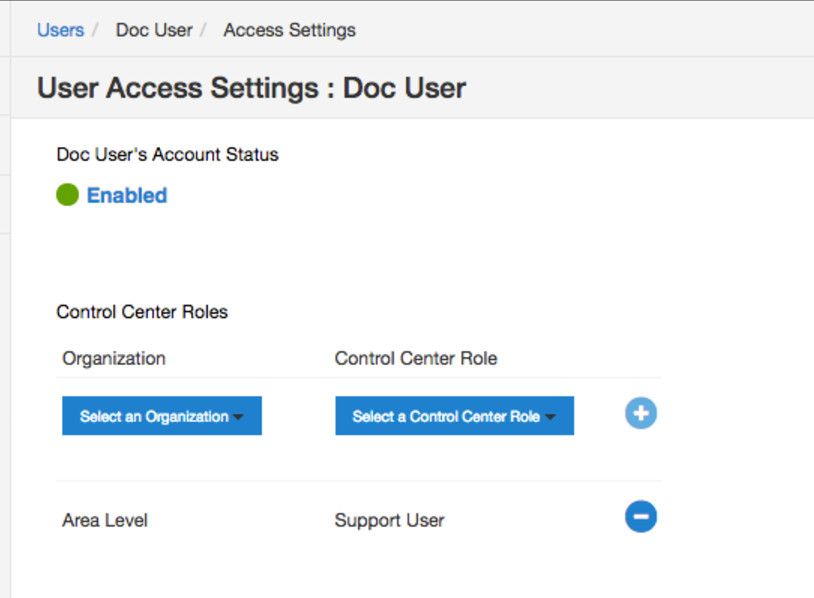Screen dimensions: 814x598
Task: Click the User Access Settings : Doc User heading
Action: click(x=252, y=87)
